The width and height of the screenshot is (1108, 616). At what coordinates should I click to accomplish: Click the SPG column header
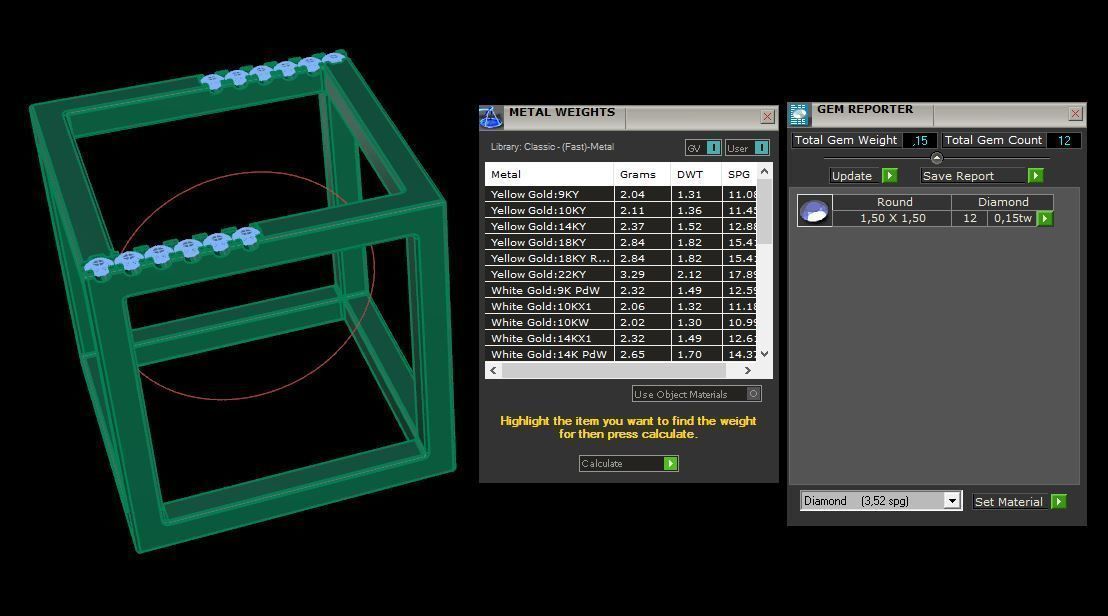(x=739, y=174)
